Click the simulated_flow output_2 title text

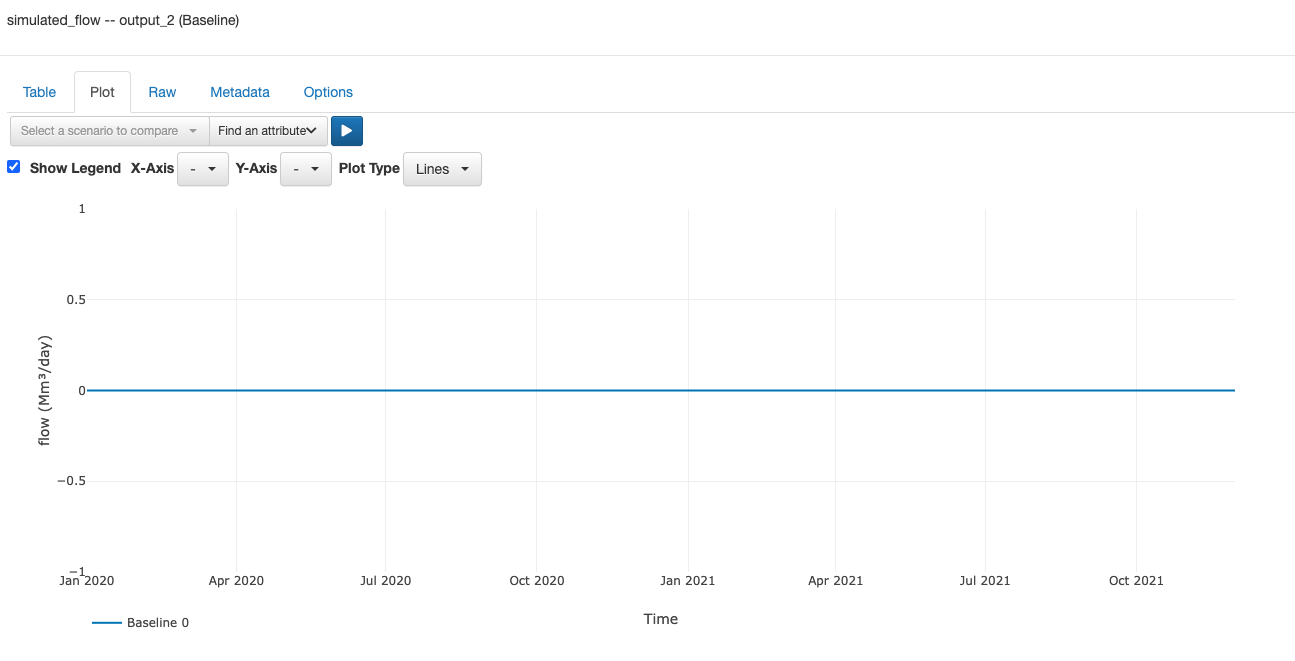(123, 20)
